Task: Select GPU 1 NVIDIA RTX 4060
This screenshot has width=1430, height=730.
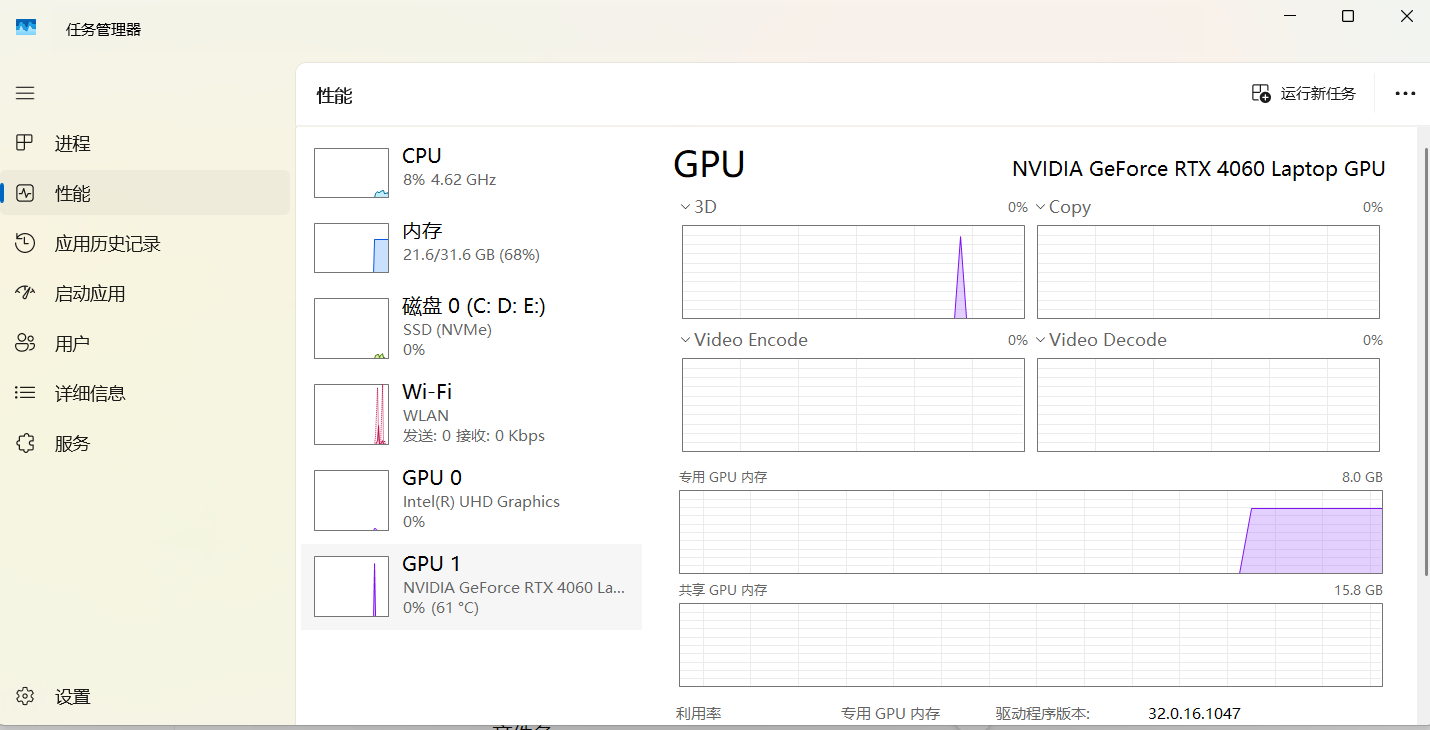Action: click(471, 586)
